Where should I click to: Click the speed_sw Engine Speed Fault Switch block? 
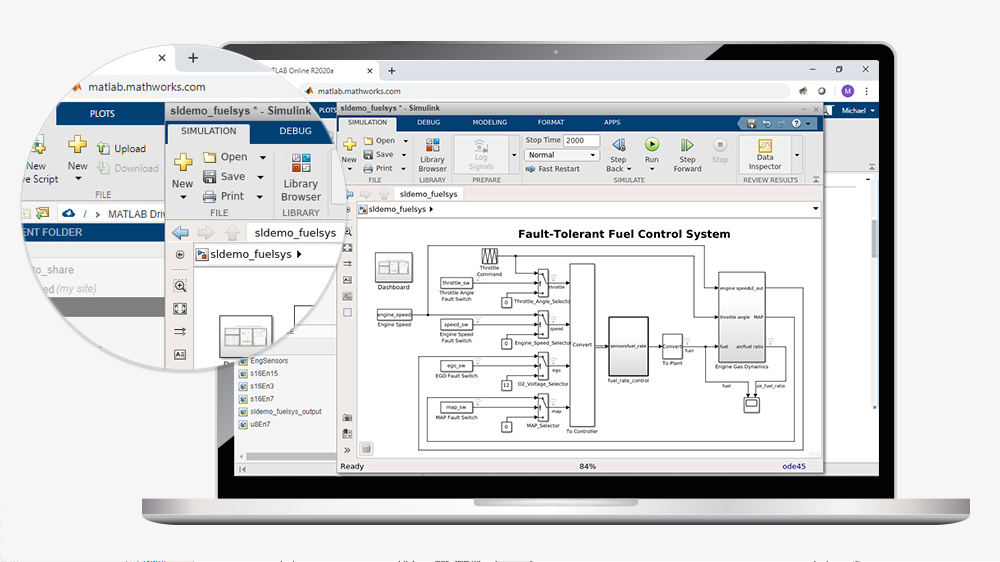pos(457,324)
